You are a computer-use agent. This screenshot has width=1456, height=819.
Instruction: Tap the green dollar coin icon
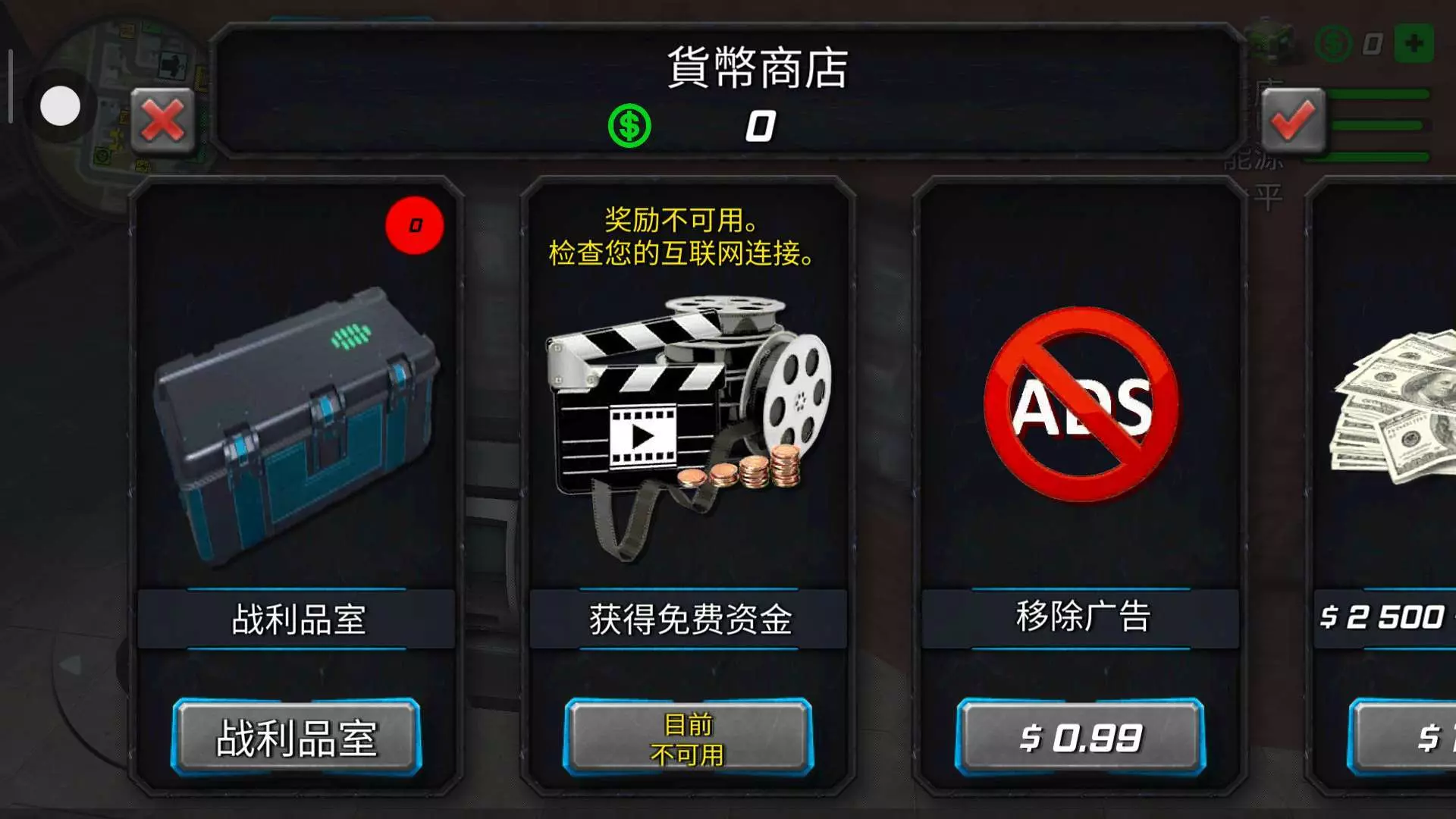[629, 126]
